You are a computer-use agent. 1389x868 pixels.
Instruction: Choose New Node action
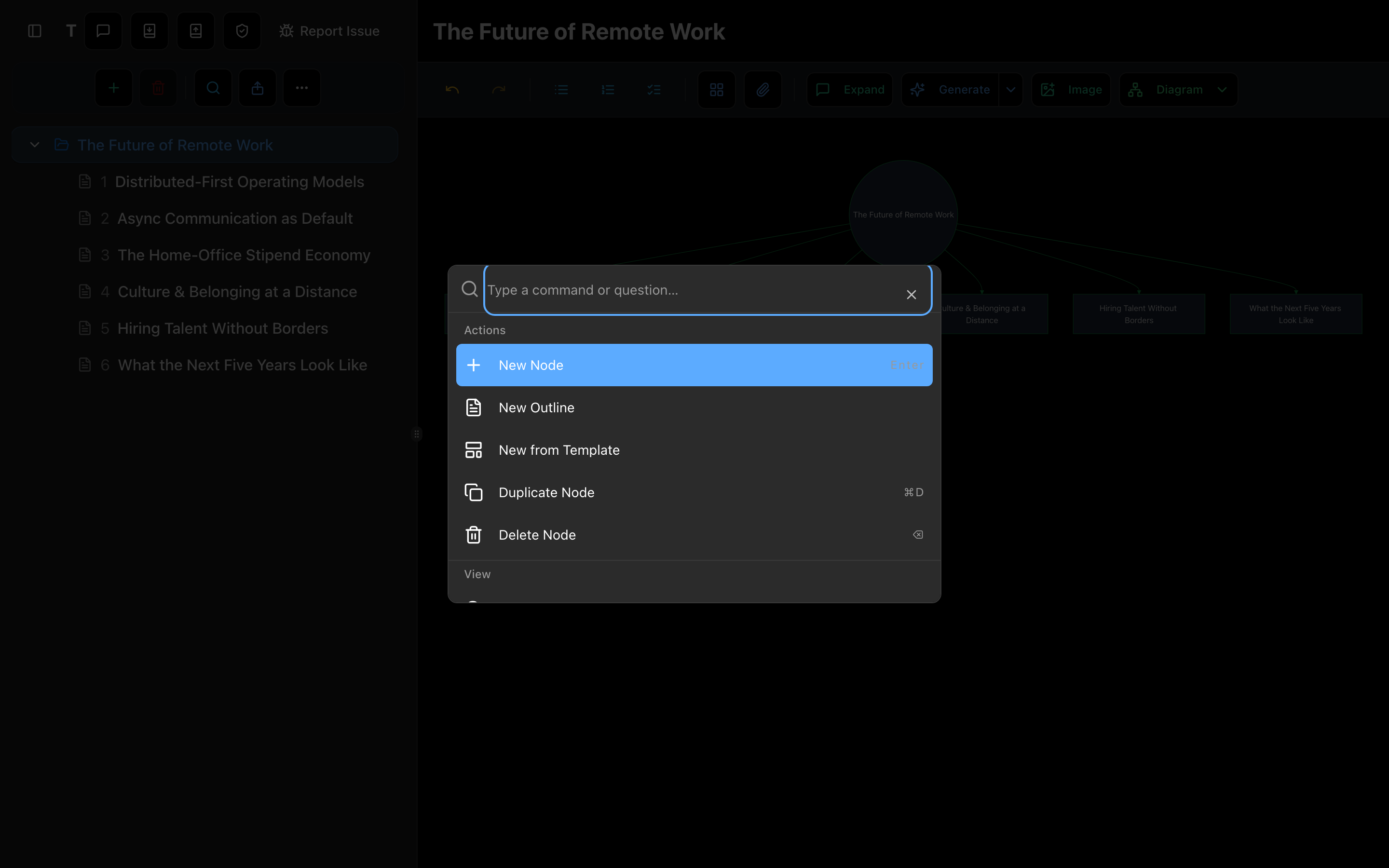coord(694,365)
